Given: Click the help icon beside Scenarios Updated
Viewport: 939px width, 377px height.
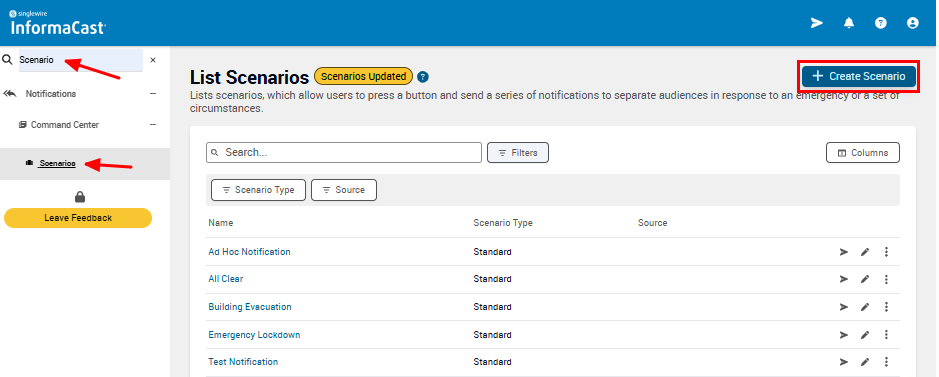Looking at the screenshot, I should pyautogui.click(x=423, y=77).
